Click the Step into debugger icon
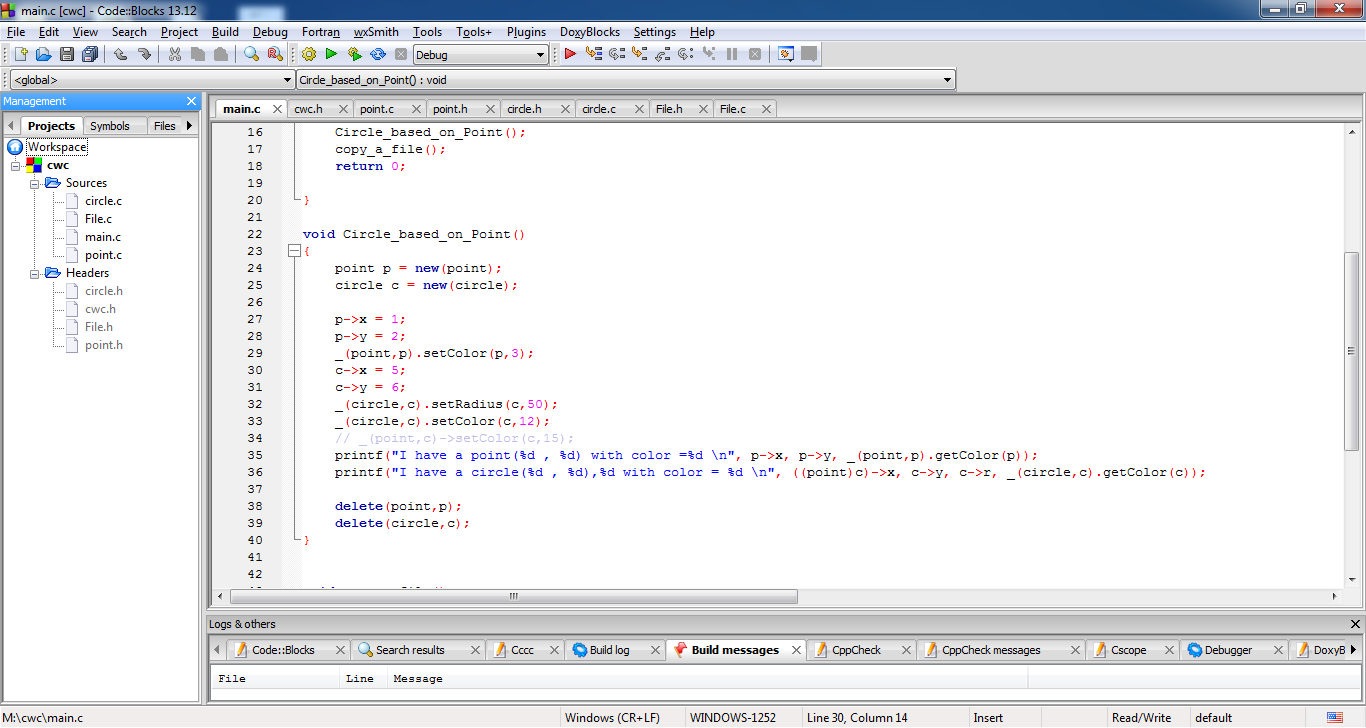1366x728 pixels. click(639, 55)
